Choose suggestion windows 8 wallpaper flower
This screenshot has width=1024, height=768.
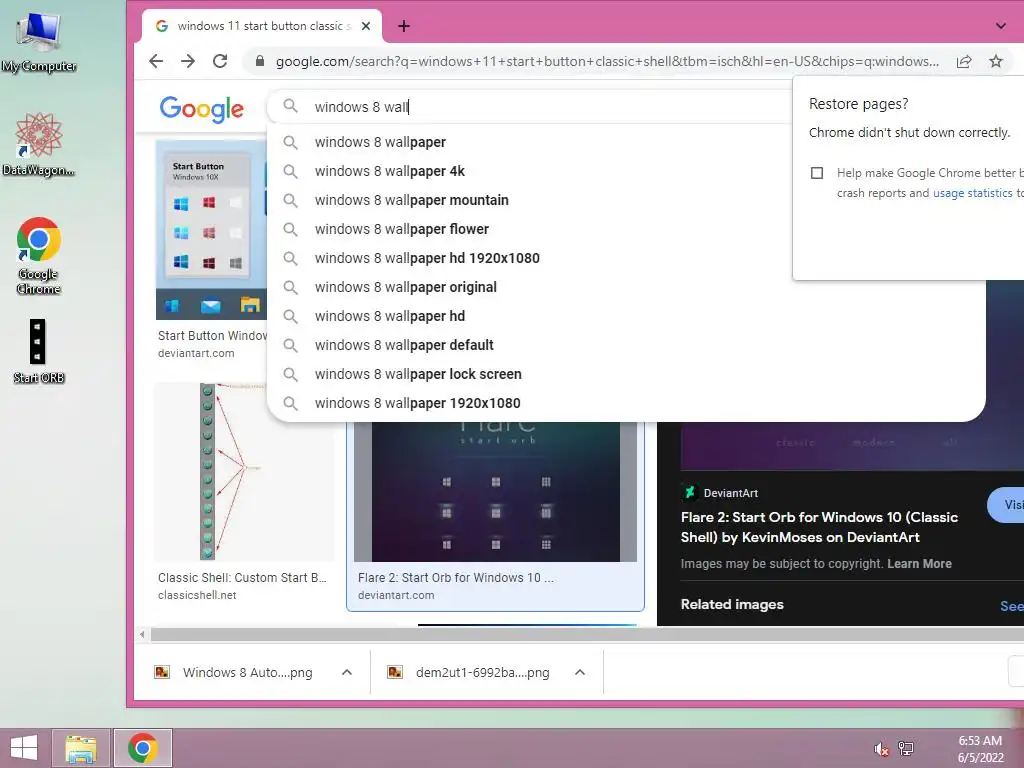click(402, 229)
